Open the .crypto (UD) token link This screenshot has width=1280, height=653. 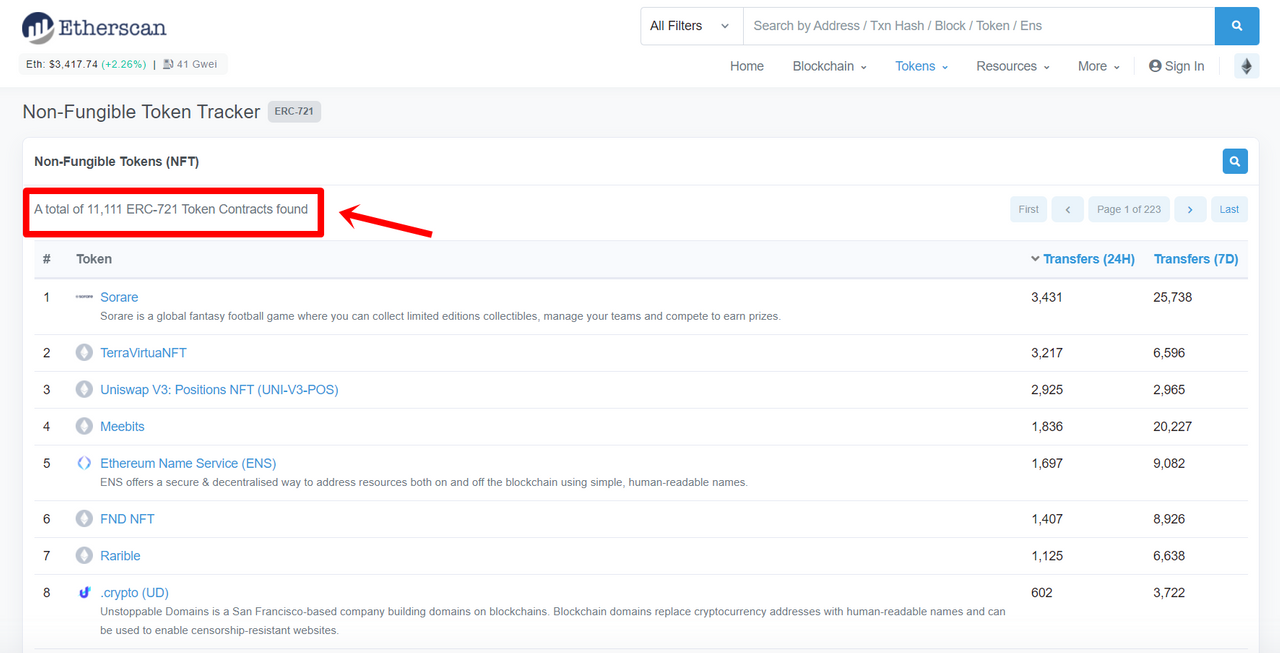click(x=134, y=593)
